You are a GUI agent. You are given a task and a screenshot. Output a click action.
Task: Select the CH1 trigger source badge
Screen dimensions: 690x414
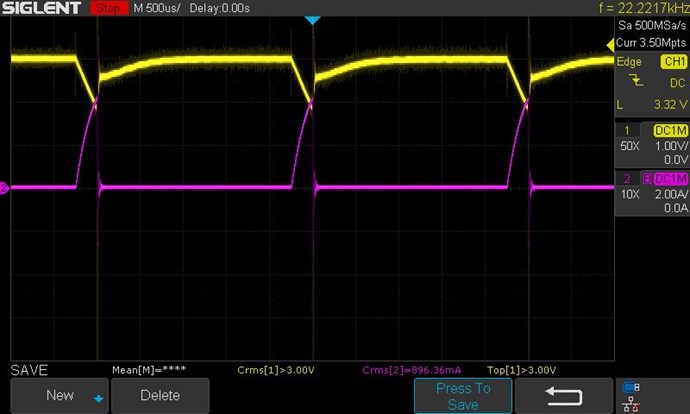(x=669, y=62)
